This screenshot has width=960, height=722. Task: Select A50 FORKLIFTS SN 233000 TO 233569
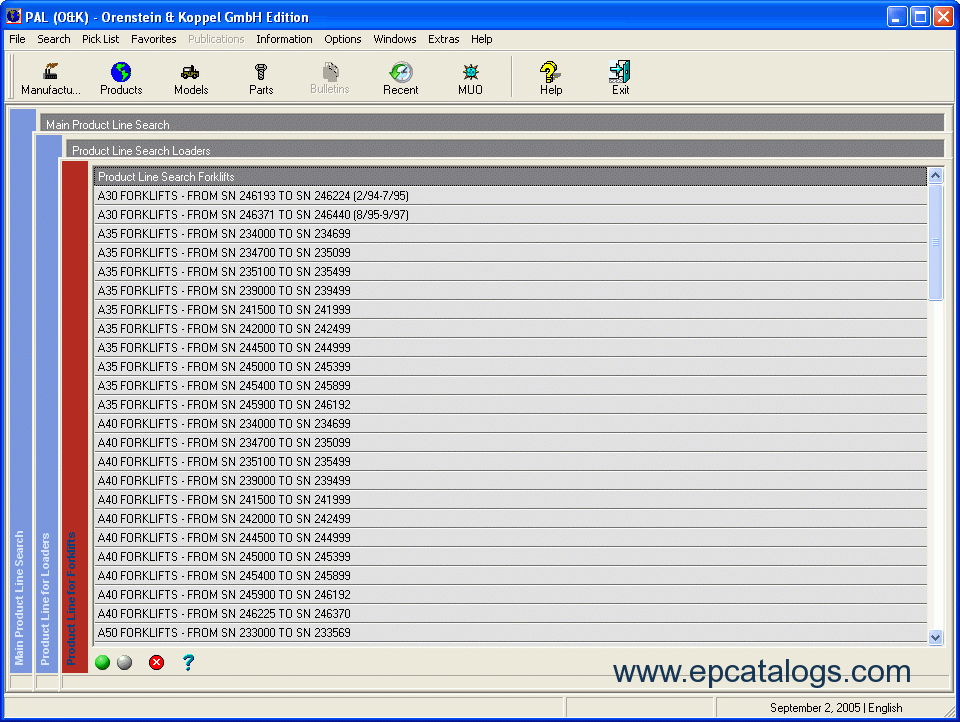click(510, 633)
